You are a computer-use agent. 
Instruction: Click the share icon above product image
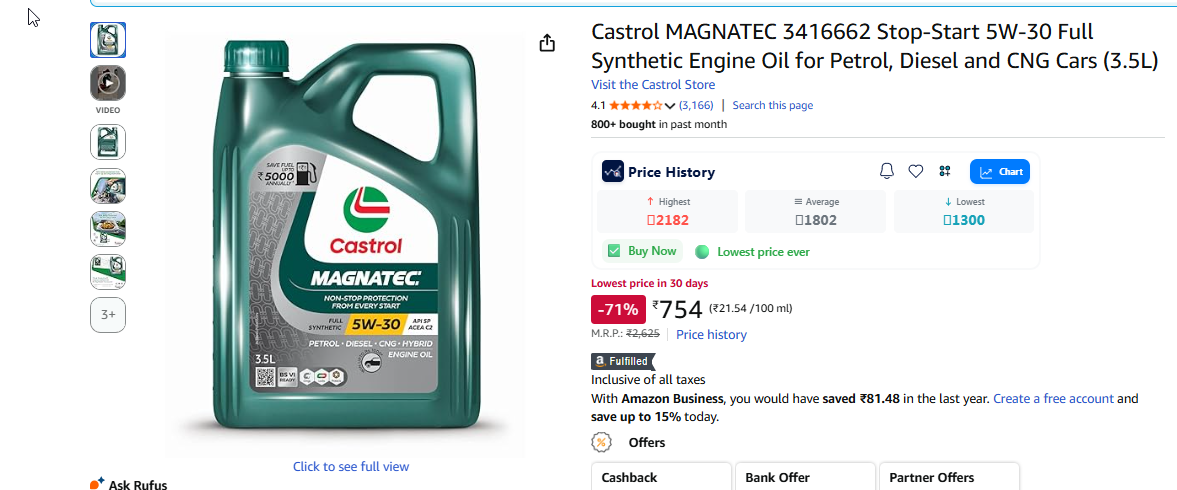point(546,43)
